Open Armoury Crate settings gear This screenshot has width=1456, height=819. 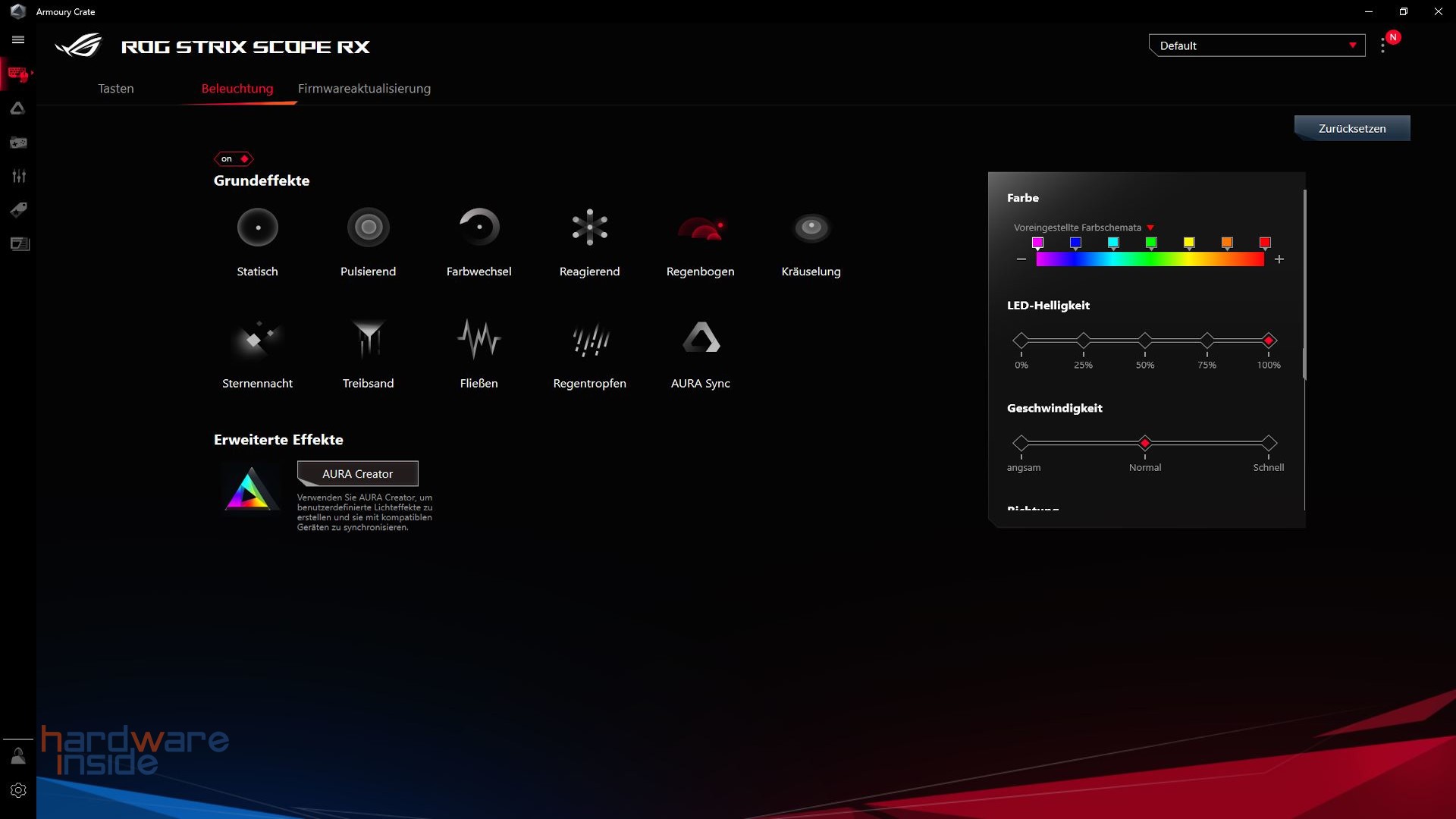pyautogui.click(x=17, y=789)
